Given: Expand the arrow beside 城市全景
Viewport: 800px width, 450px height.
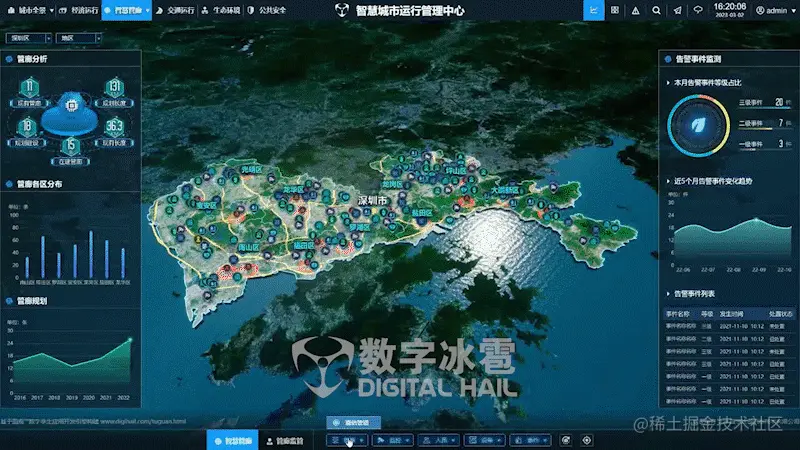Looking at the screenshot, I should tap(52, 11).
